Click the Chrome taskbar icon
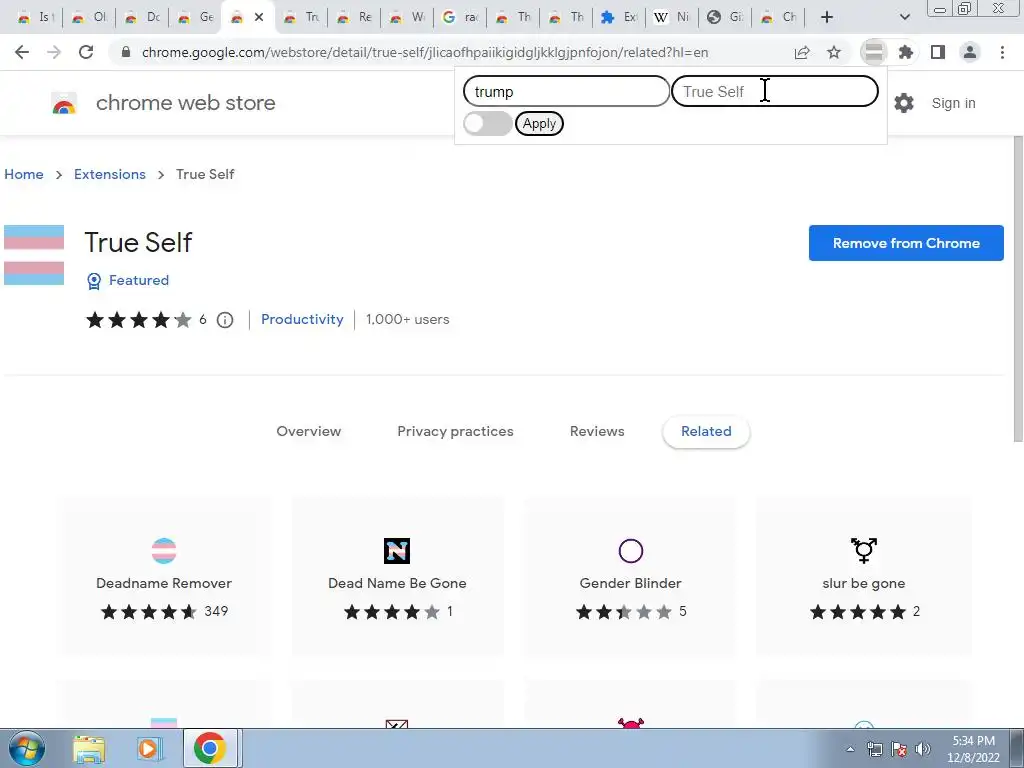1024x768 pixels. [210, 748]
